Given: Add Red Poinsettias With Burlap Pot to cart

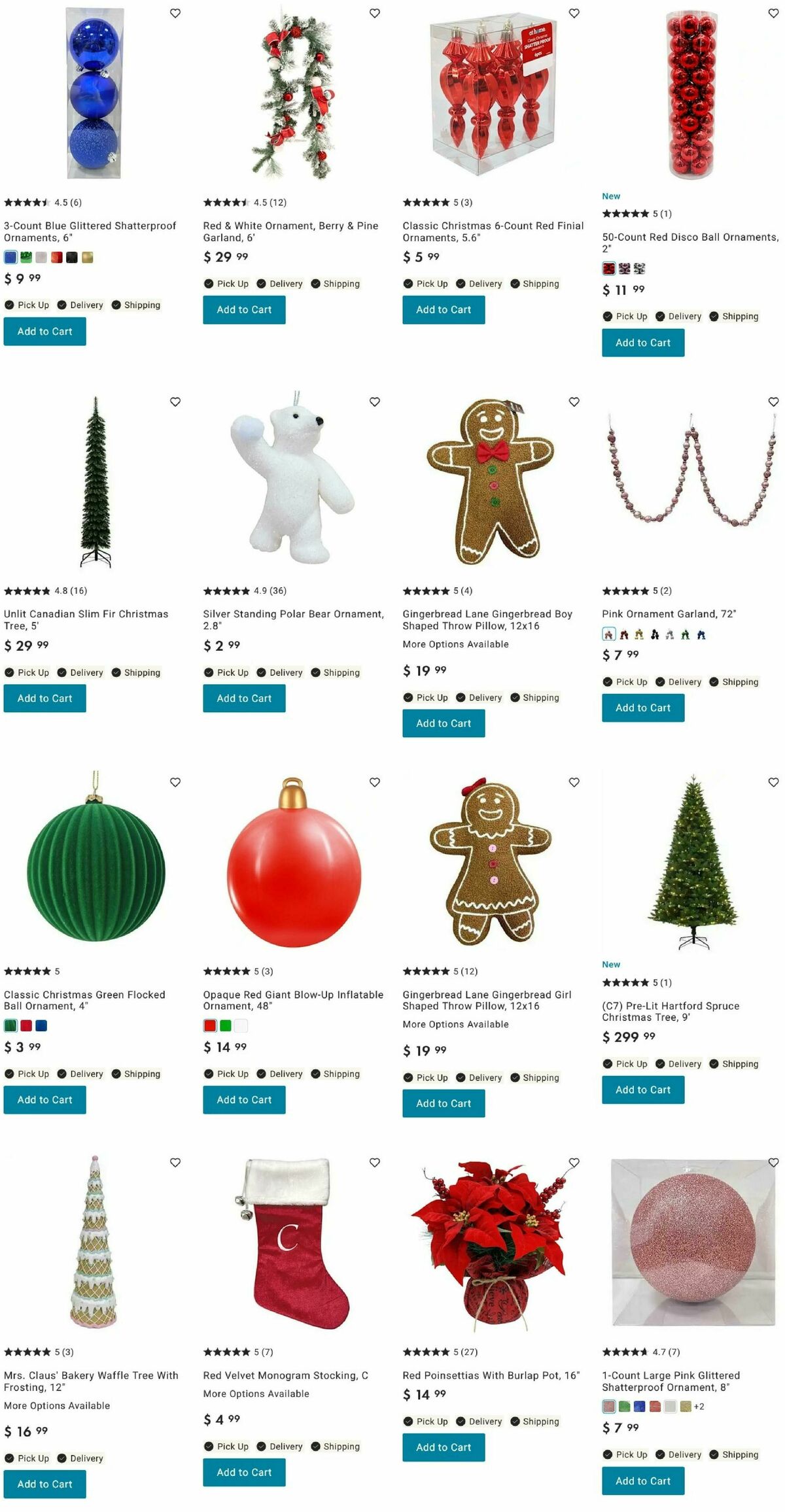Looking at the screenshot, I should [444, 1447].
